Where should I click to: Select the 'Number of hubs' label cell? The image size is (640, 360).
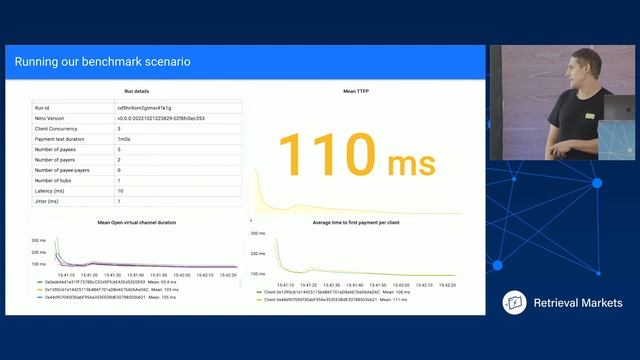73,180
